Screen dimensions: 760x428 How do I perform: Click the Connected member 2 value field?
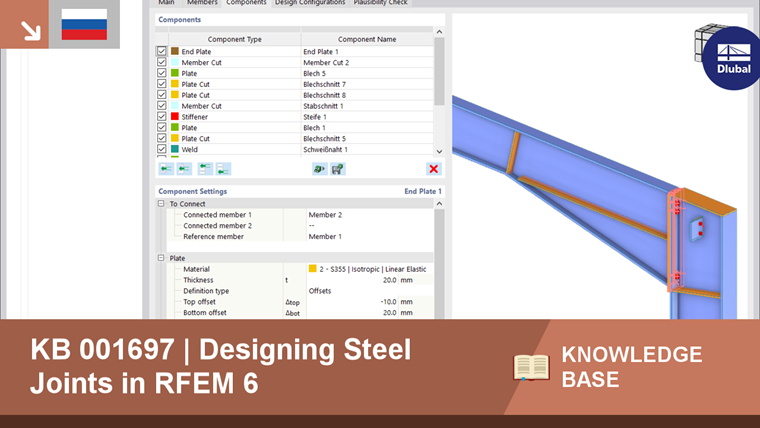370,225
